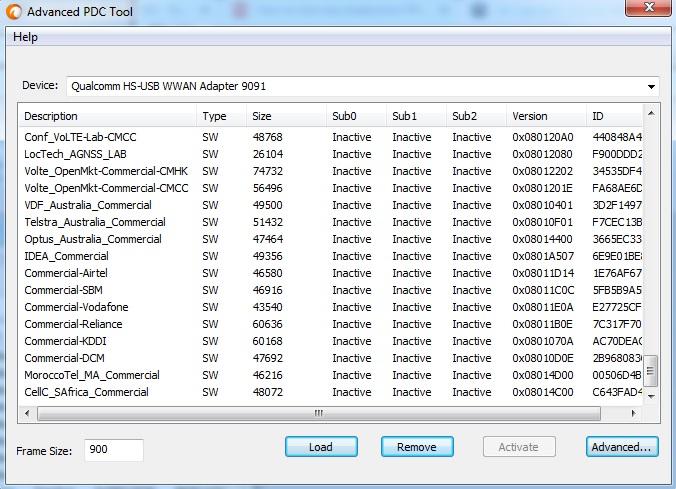
Task: Select the Conf_VoLTE-Lab-CMCC entry
Action: tap(80, 137)
